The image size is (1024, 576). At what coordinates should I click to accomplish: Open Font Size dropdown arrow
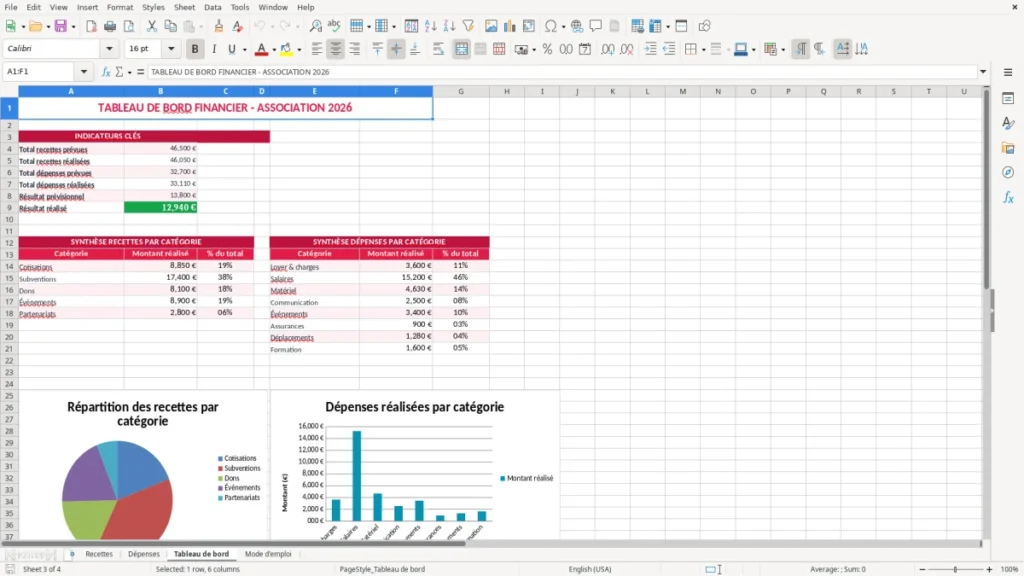[171, 48]
